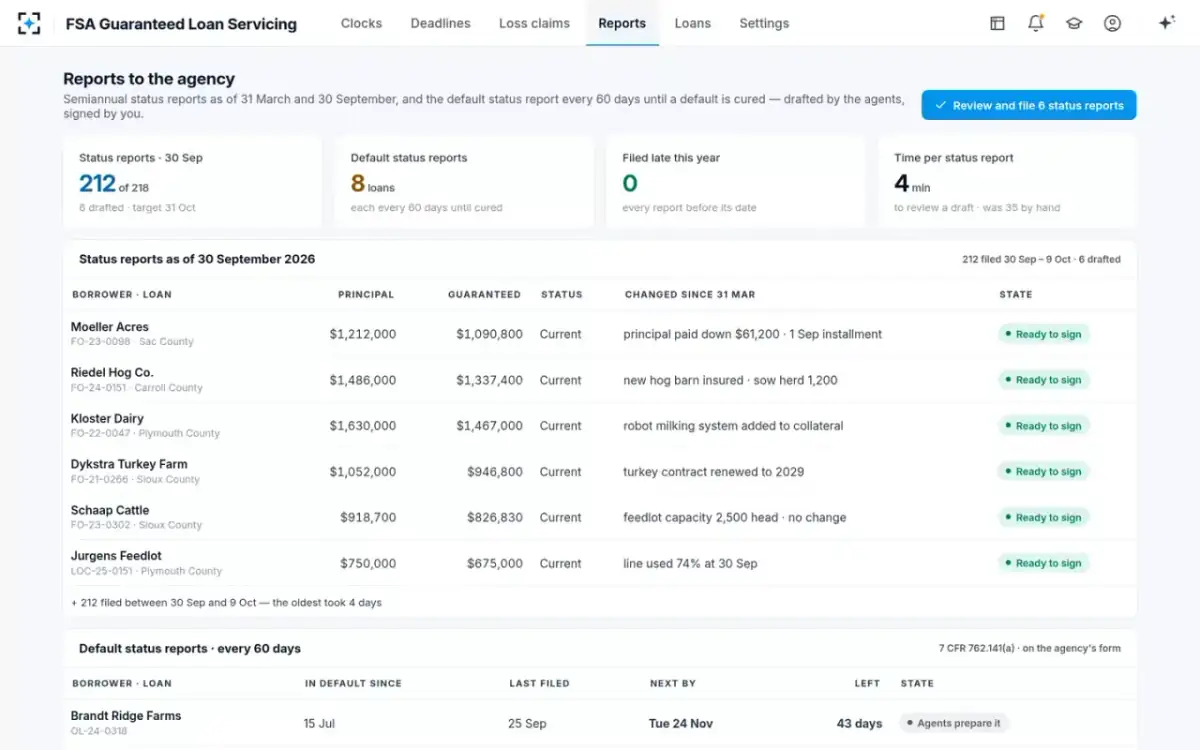
Task: Click Ready to sign for Riedel Hog Co.
Action: coord(1043,380)
